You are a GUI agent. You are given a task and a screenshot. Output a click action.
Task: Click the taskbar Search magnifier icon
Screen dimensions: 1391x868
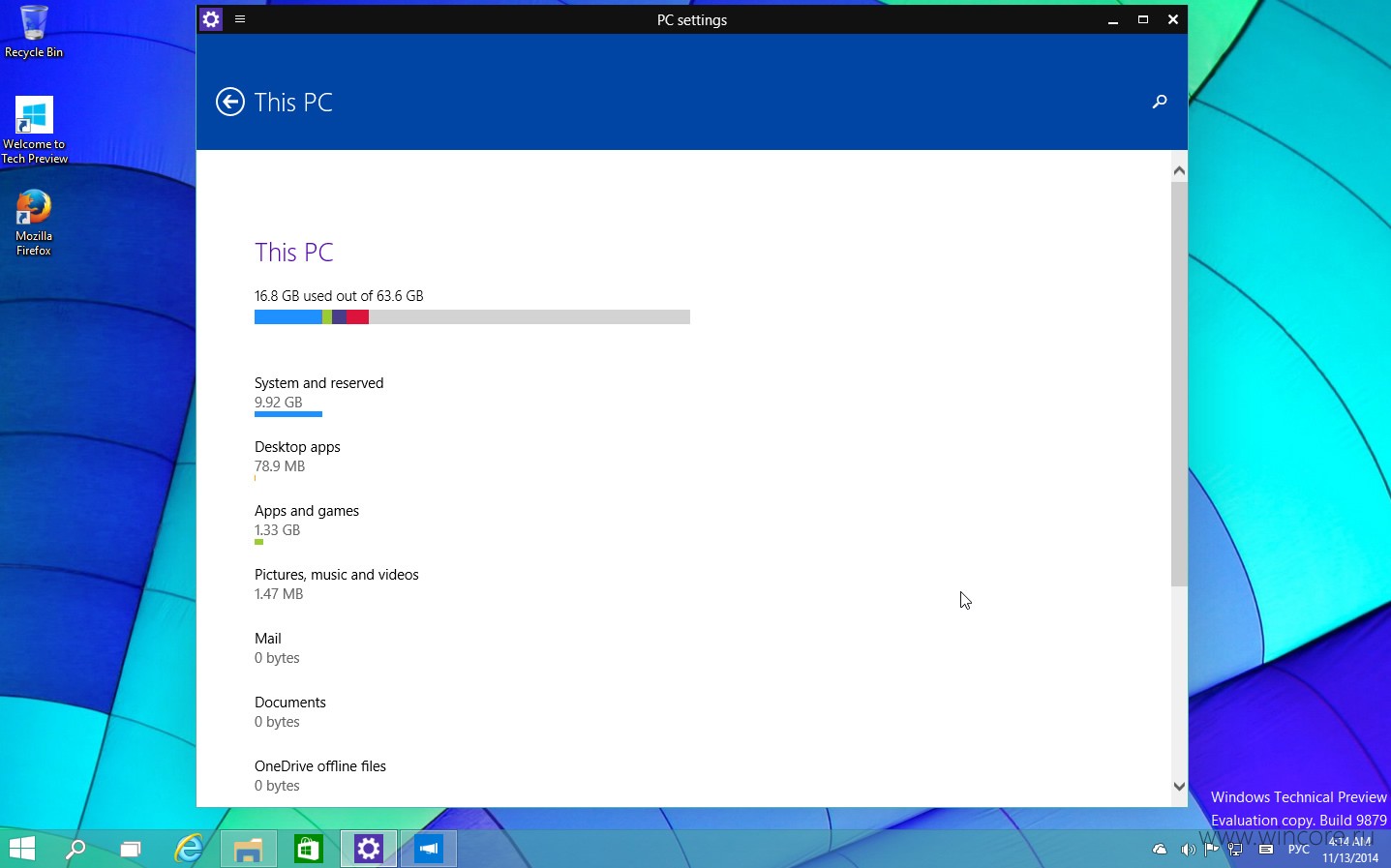pos(76,849)
